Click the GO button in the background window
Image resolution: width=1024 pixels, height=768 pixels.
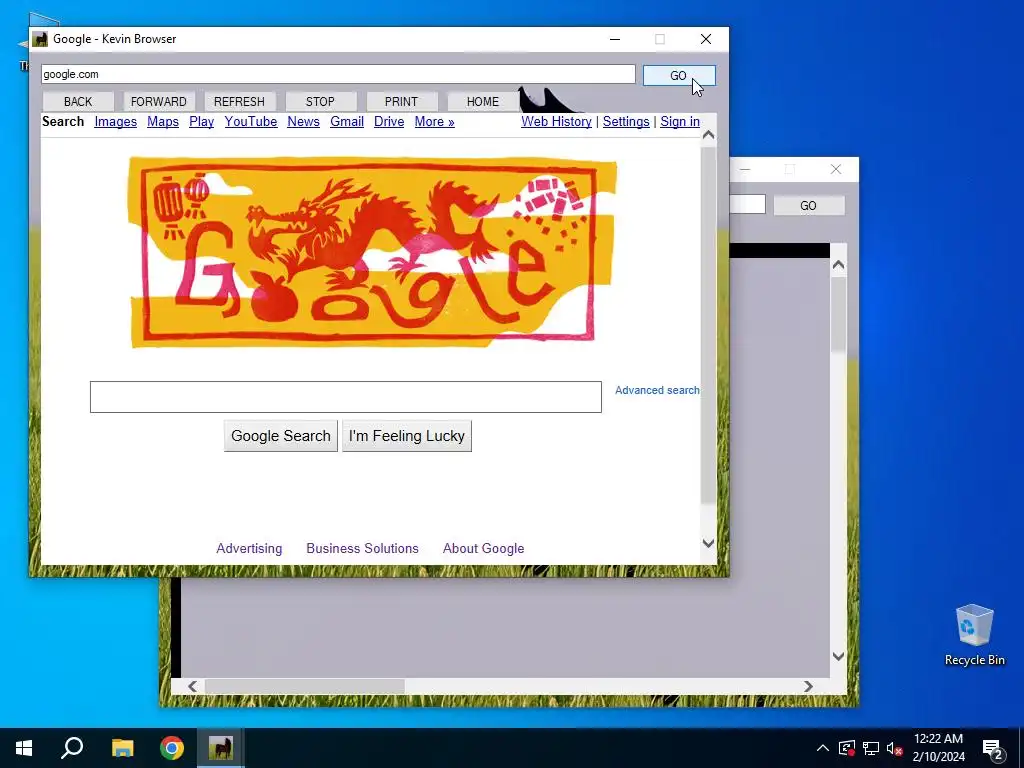point(808,206)
